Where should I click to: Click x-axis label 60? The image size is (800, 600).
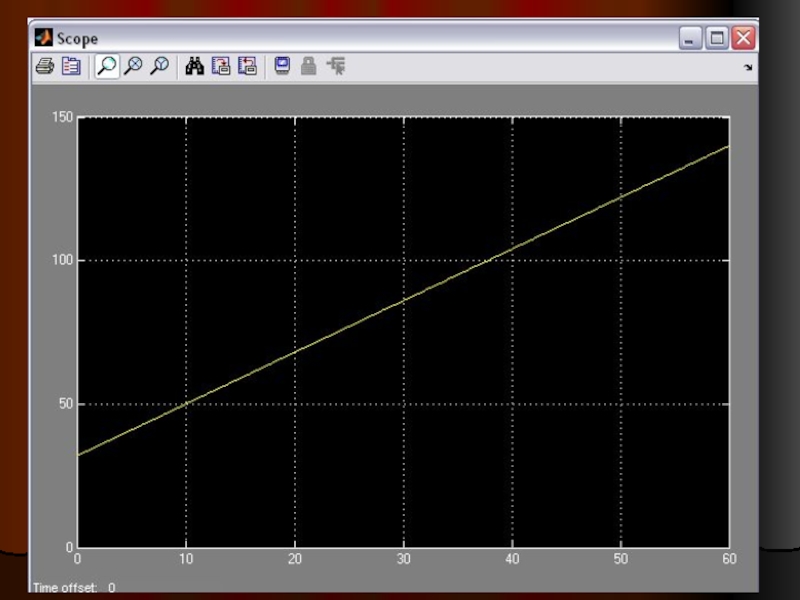(x=730, y=559)
